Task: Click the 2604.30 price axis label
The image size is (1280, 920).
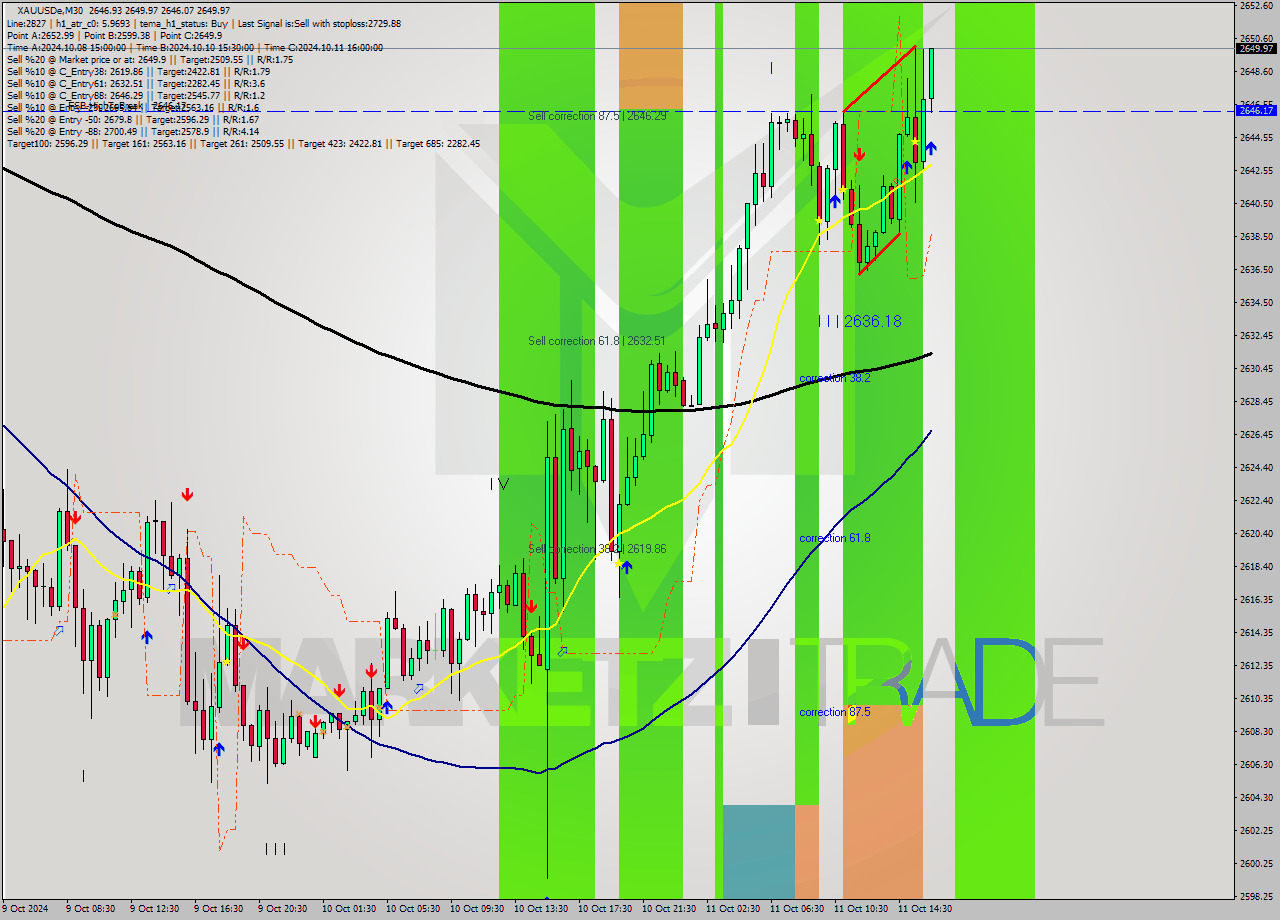Action: 1256,798
